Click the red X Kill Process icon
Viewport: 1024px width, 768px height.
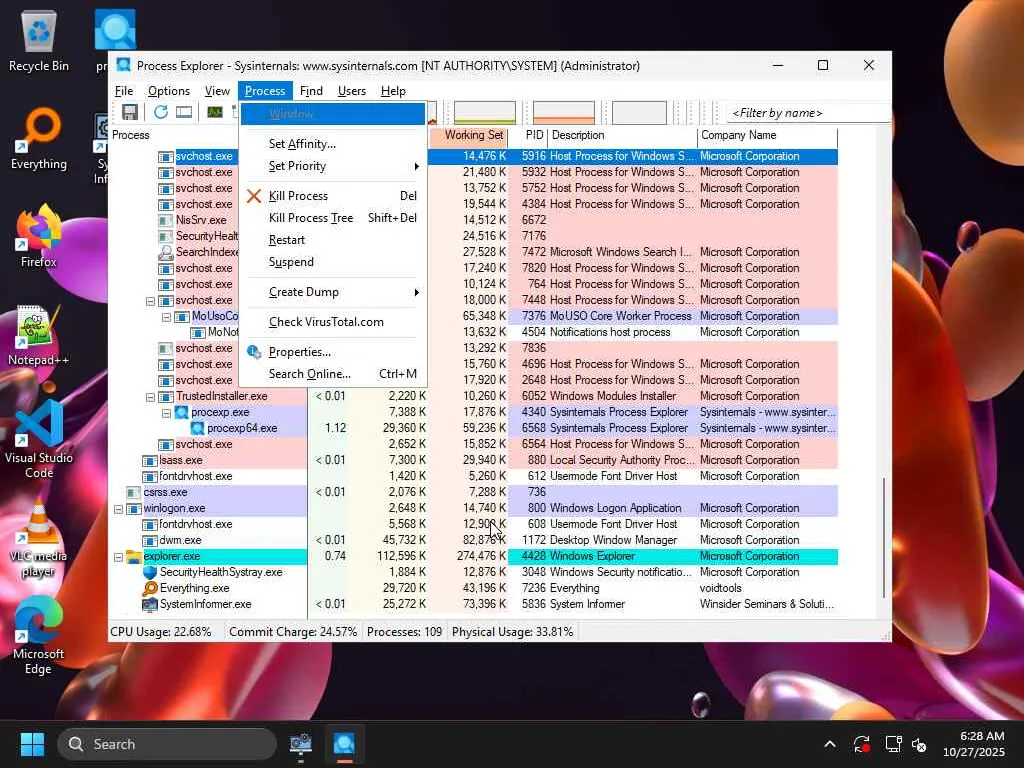(x=254, y=196)
